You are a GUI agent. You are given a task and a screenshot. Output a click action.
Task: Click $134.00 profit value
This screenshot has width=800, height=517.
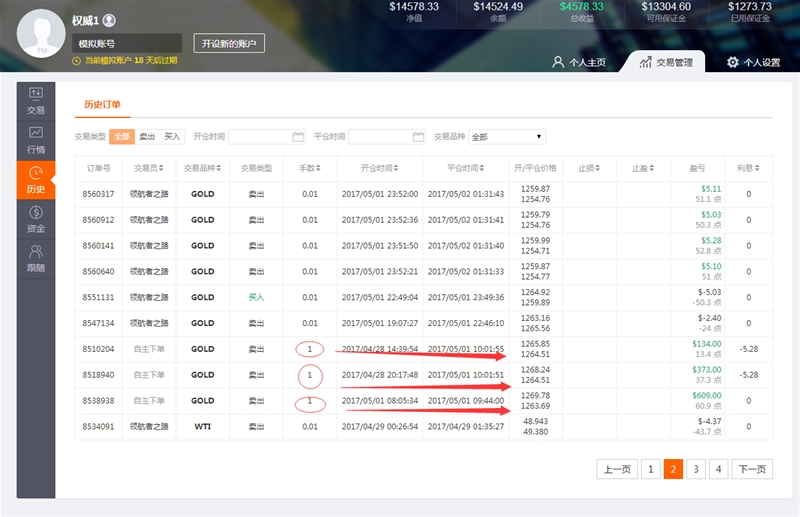coord(707,344)
